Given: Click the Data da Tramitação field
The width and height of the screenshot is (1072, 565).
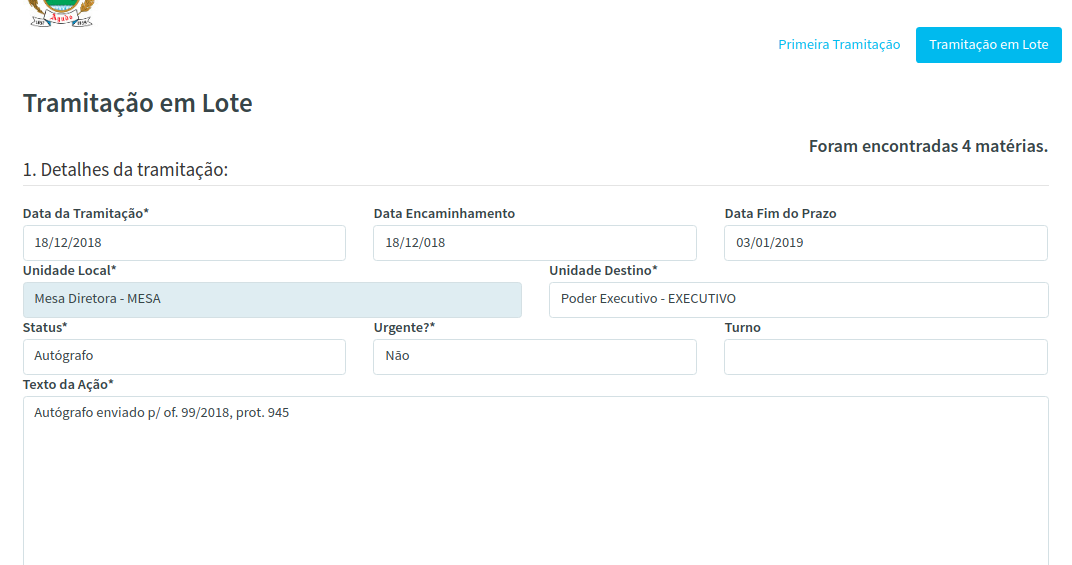Looking at the screenshot, I should tap(185, 243).
